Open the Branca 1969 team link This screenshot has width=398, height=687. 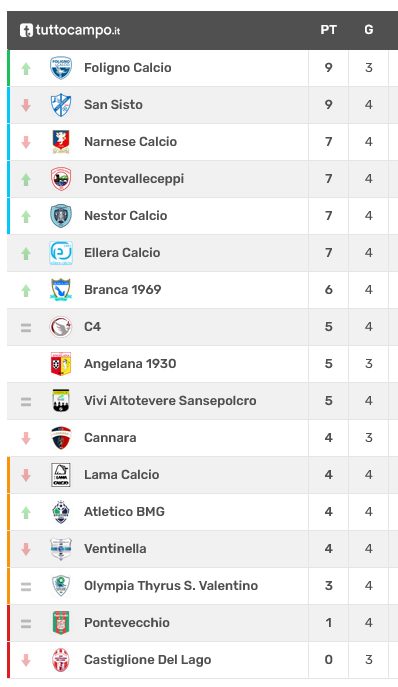[123, 290]
